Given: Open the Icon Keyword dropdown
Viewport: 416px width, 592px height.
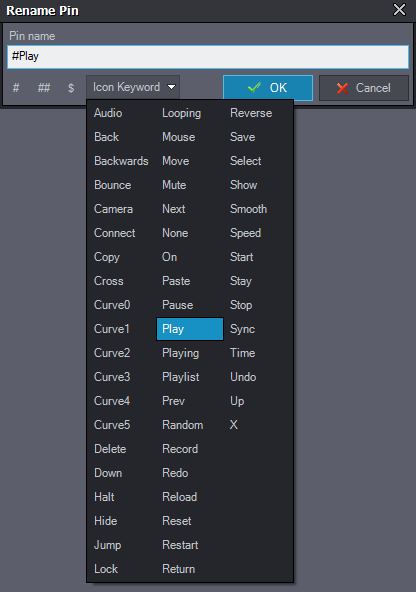Looking at the screenshot, I should pyautogui.click(x=133, y=87).
